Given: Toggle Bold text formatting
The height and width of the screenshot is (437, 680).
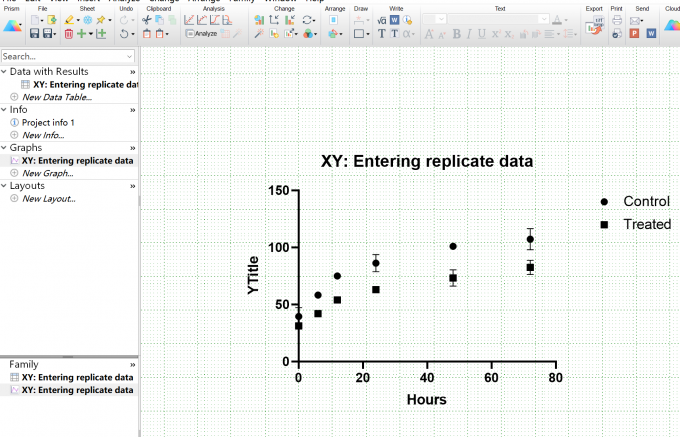Looking at the screenshot, I should 456,34.
